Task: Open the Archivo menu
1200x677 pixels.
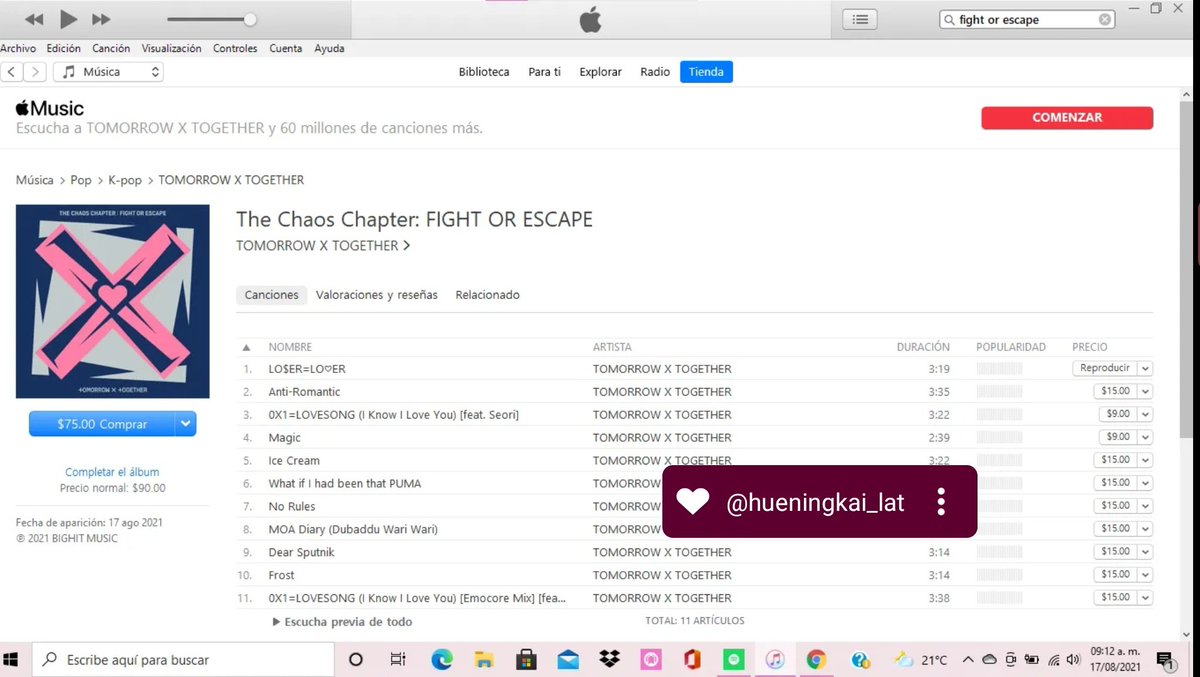Action: point(18,48)
